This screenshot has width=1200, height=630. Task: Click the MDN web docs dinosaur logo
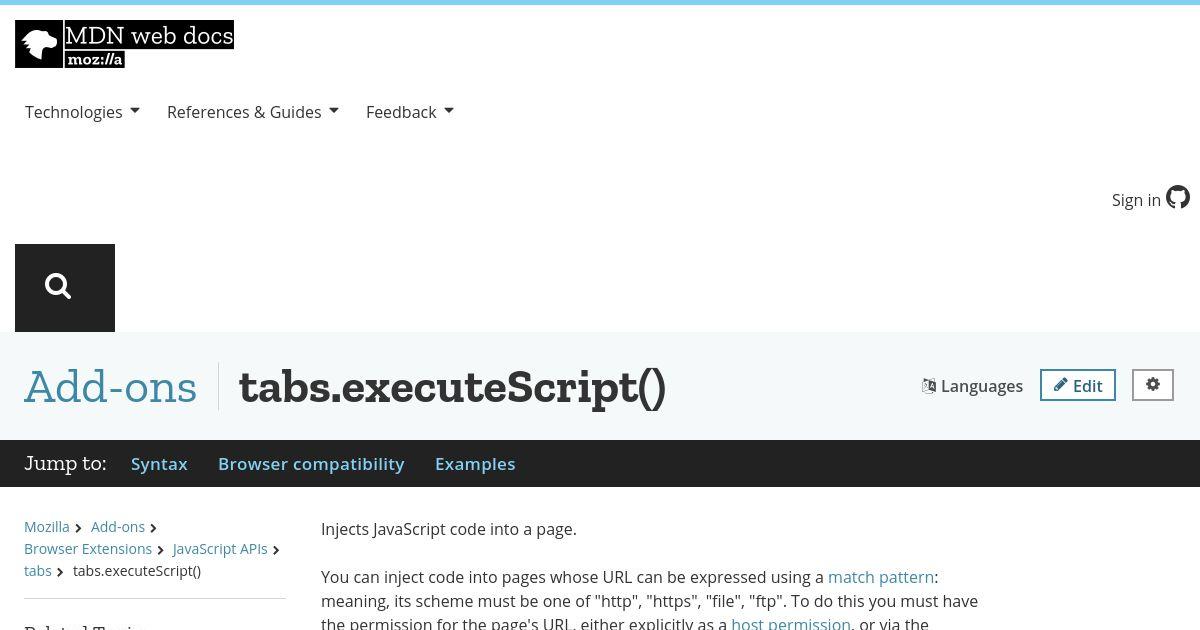point(40,44)
